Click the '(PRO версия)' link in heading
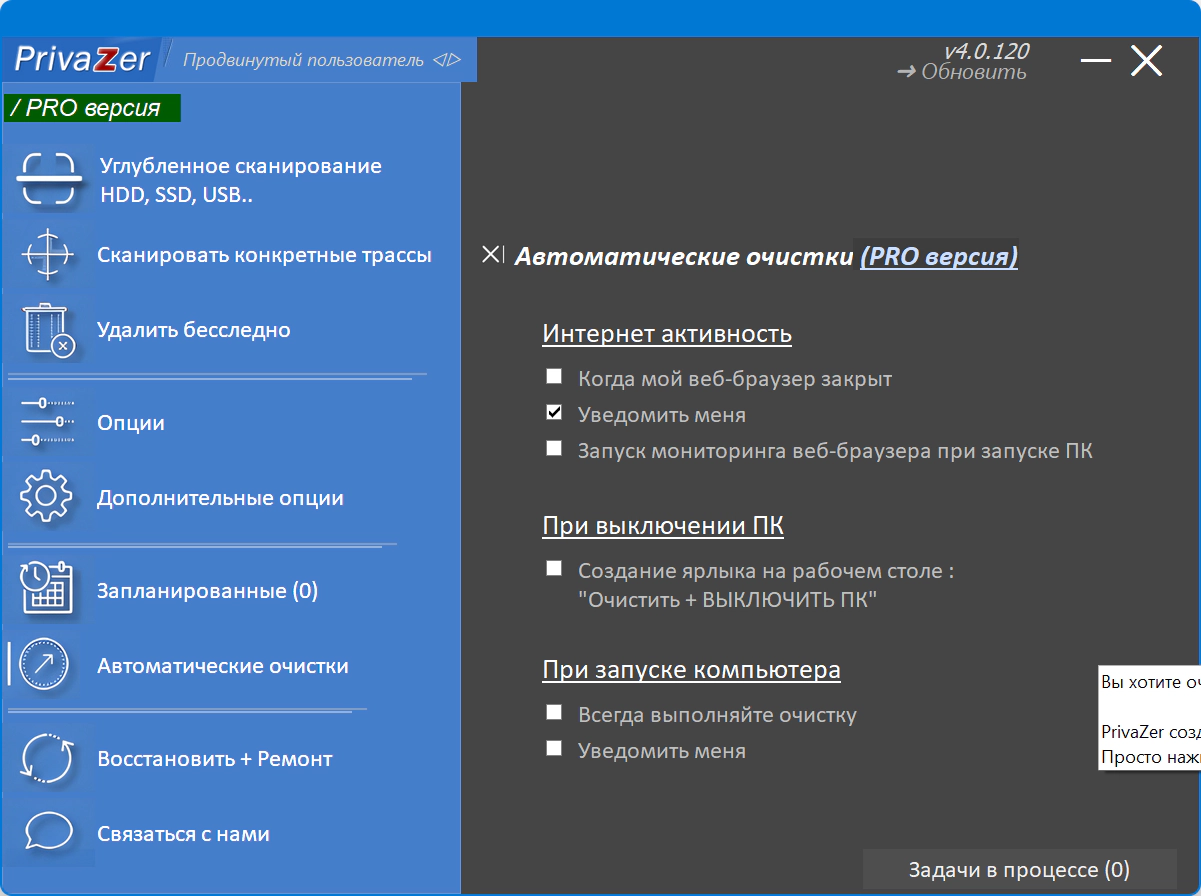The image size is (1201, 896). coord(938,257)
